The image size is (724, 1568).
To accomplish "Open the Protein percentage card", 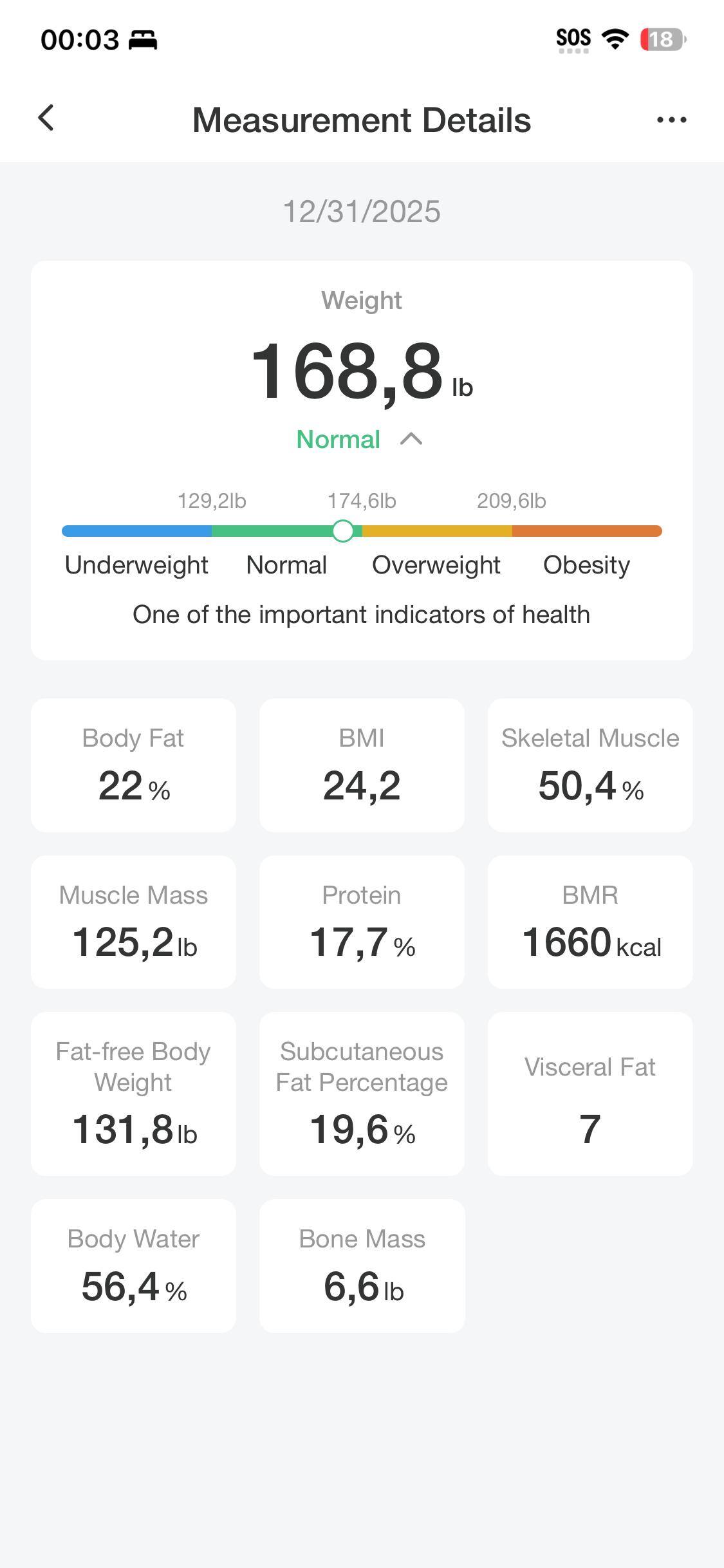I will (362, 922).
